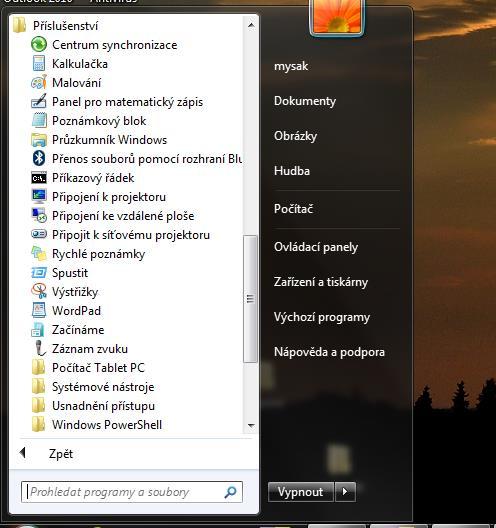Click the Záznam zvuku microphone icon
Image resolution: width=496 pixels, height=528 pixels.
pos(40,348)
